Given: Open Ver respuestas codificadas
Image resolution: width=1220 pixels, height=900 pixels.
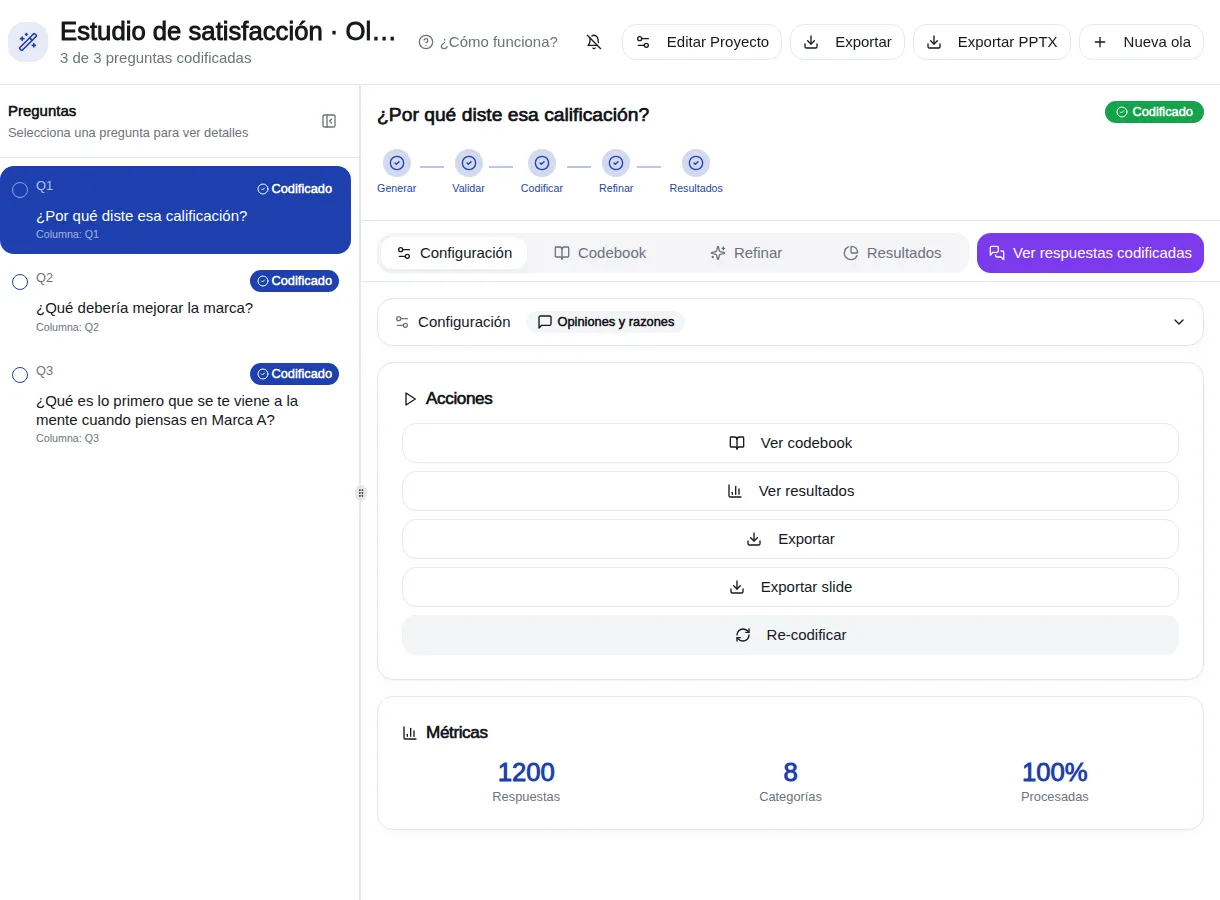Looking at the screenshot, I should 1090,253.
